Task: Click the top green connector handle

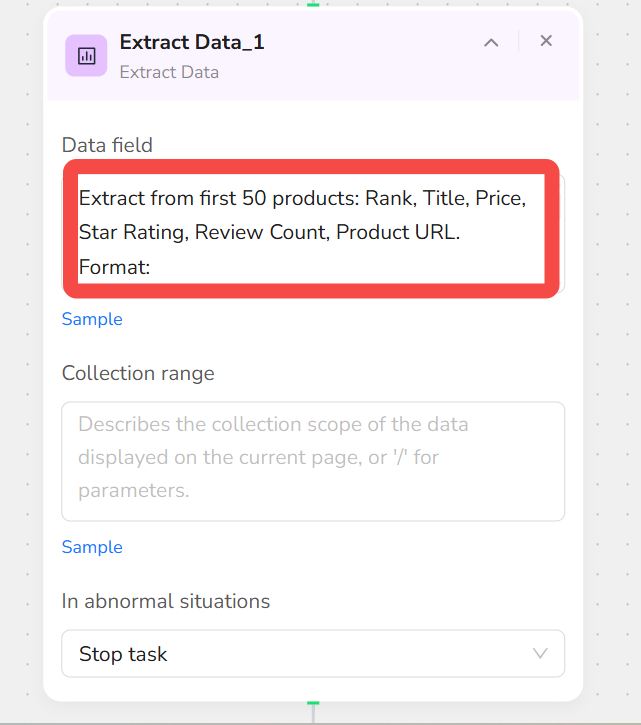Action: [x=313, y=4]
